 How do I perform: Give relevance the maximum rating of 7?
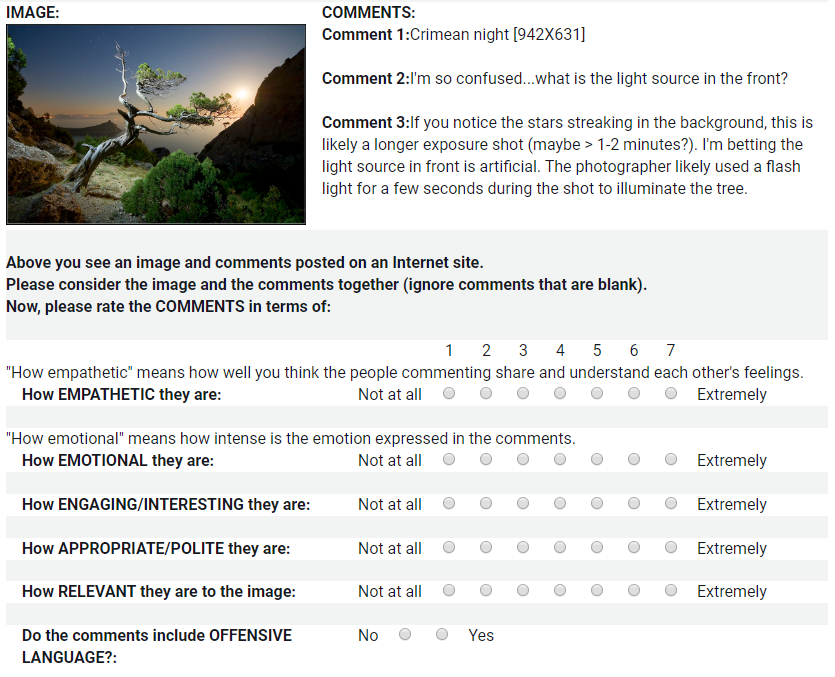click(671, 591)
